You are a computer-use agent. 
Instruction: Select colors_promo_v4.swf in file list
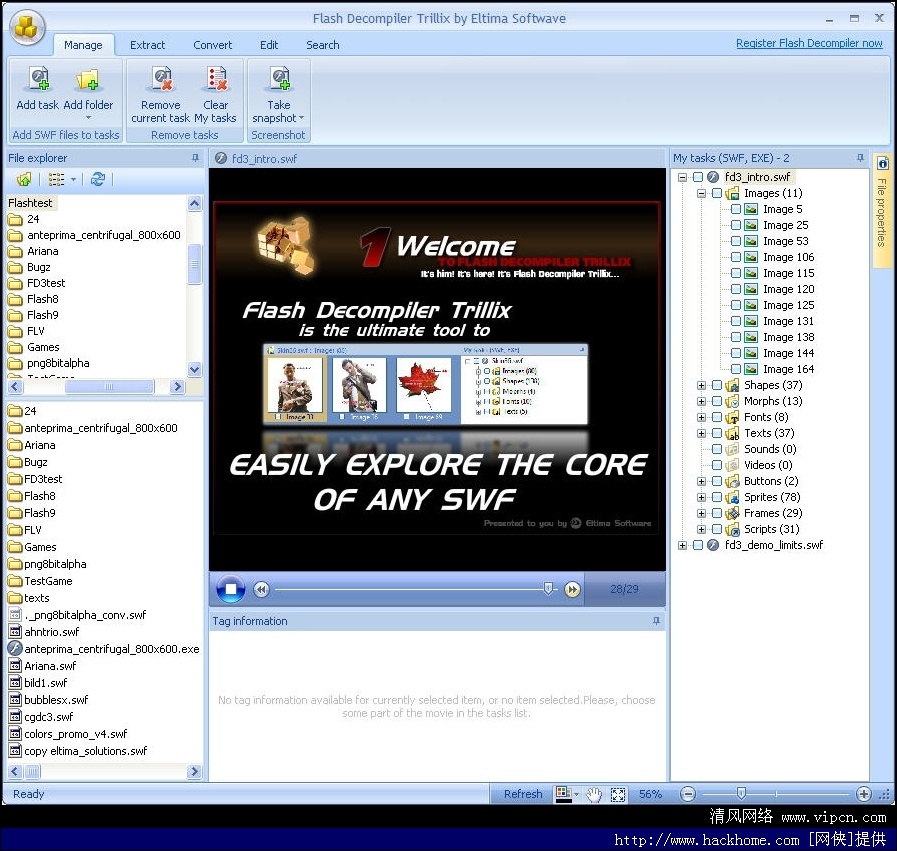(x=76, y=734)
